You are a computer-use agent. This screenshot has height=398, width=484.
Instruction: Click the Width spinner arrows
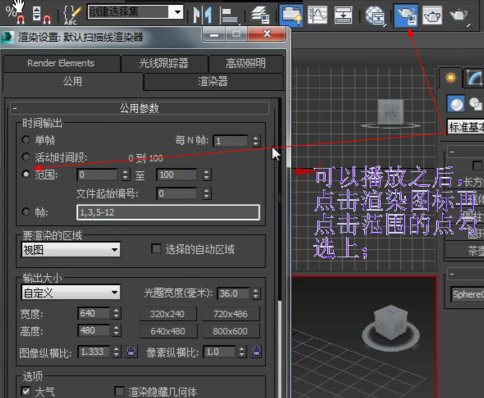[x=116, y=313]
